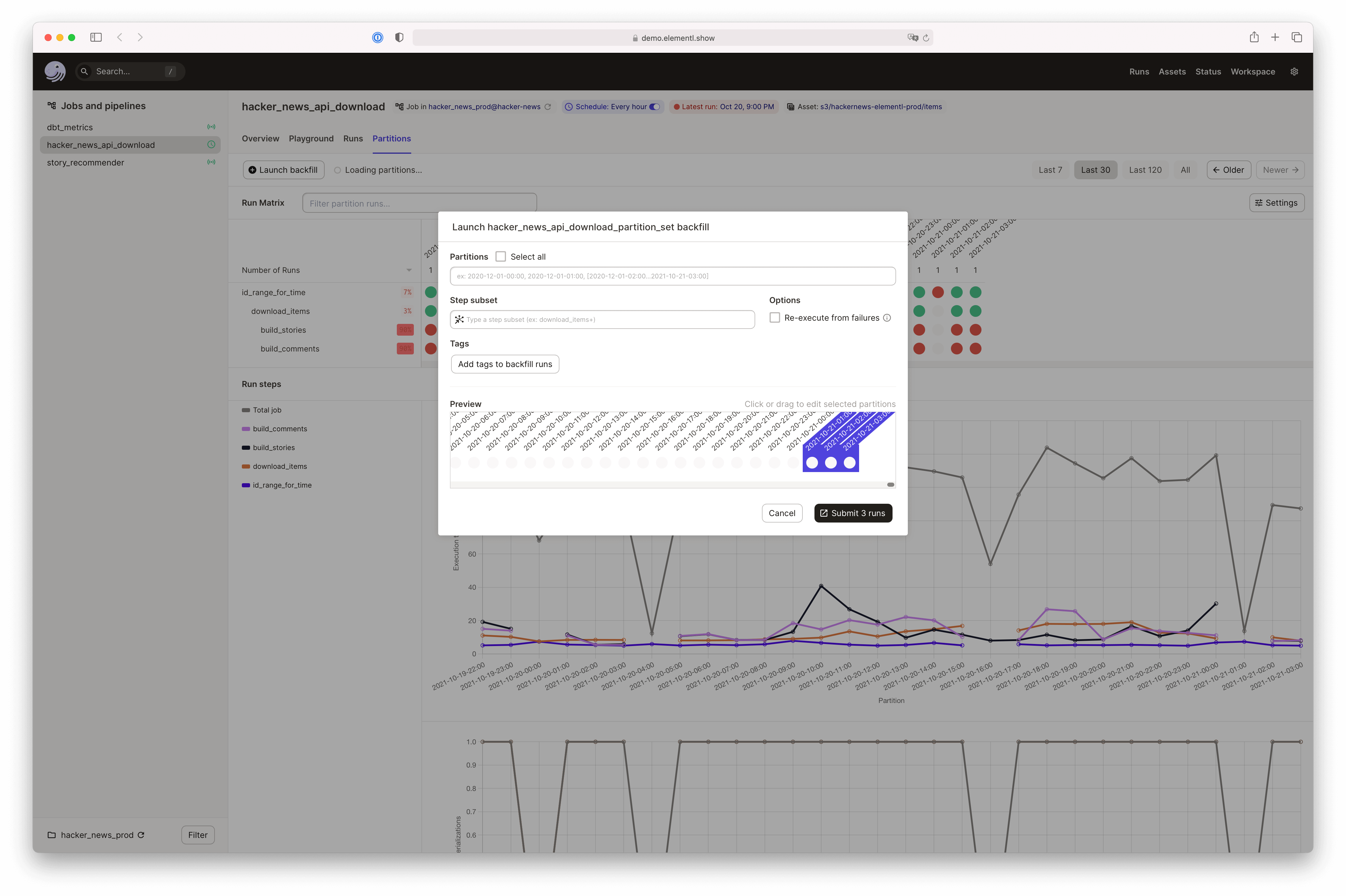This screenshot has height=896, width=1346.
Task: Click the Preview horizontal scrollbar handle
Action: 890,485
